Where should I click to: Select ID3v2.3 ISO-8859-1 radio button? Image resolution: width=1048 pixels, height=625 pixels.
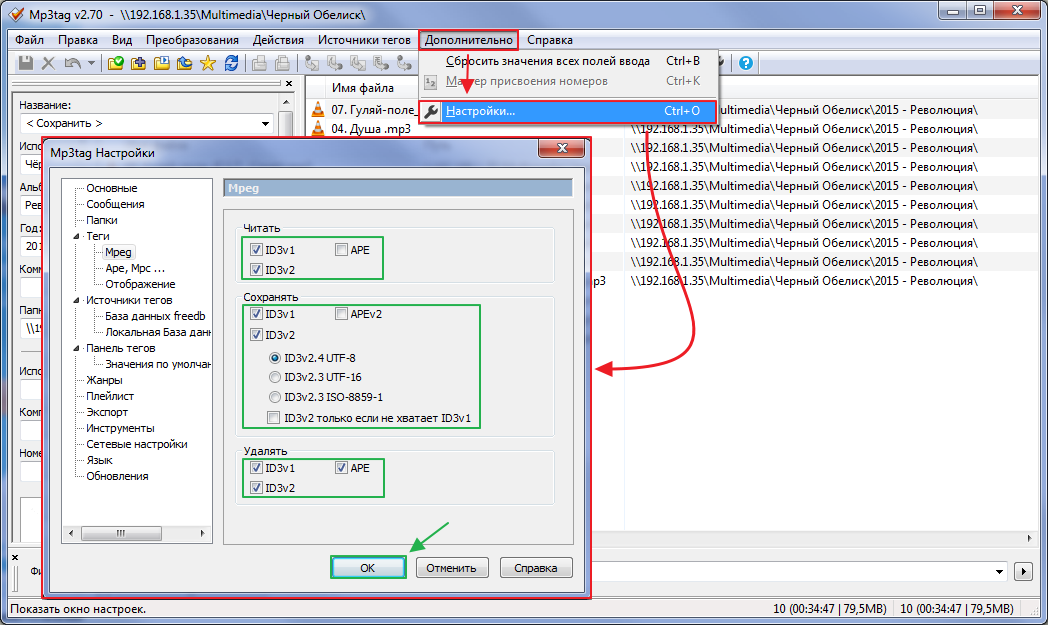click(x=275, y=397)
